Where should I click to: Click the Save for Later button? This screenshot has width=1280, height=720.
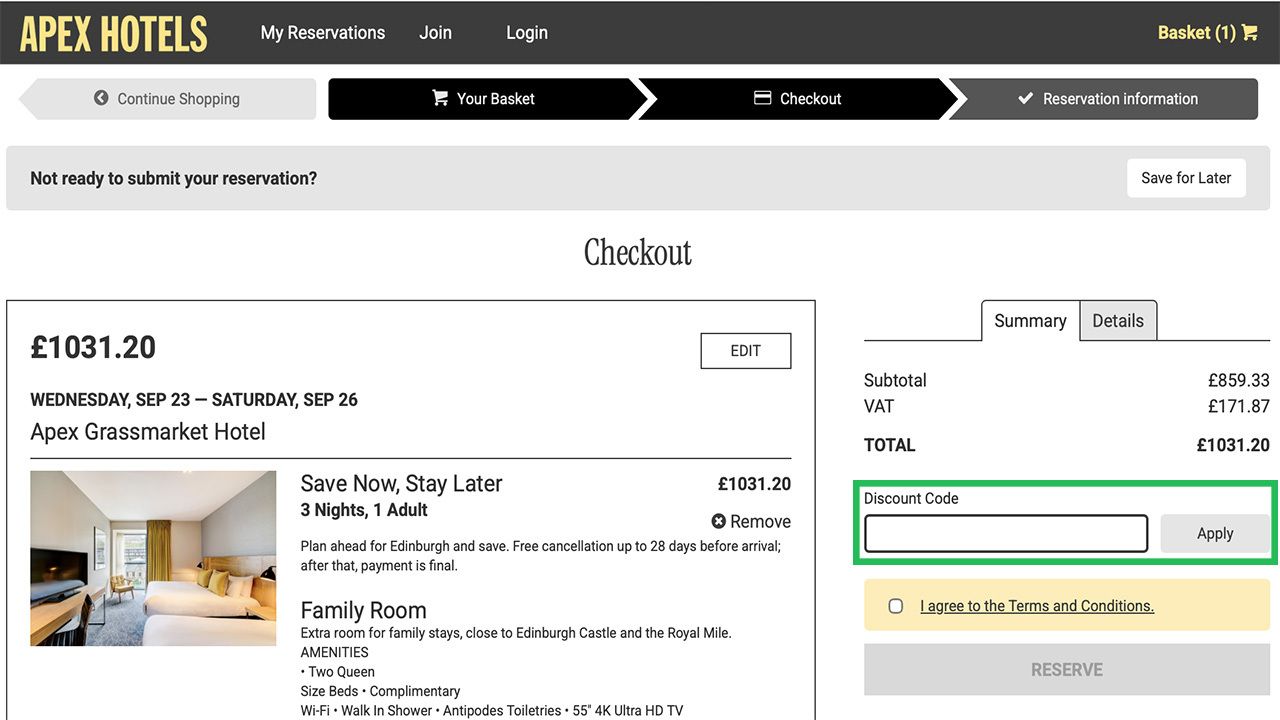pos(1186,178)
